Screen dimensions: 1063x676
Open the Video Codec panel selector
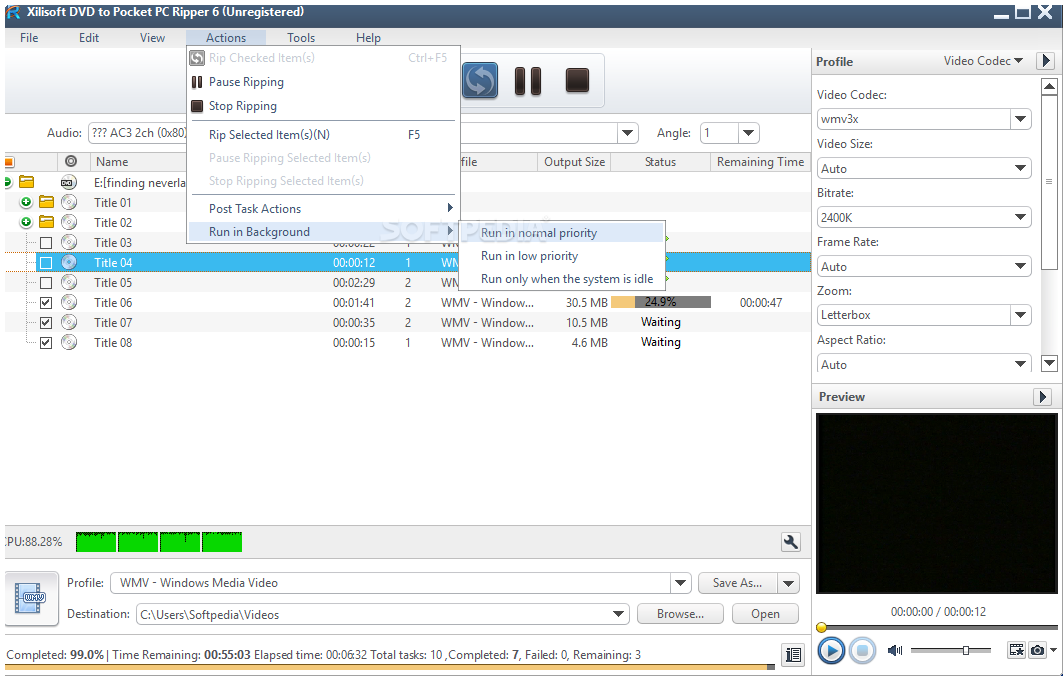point(983,61)
